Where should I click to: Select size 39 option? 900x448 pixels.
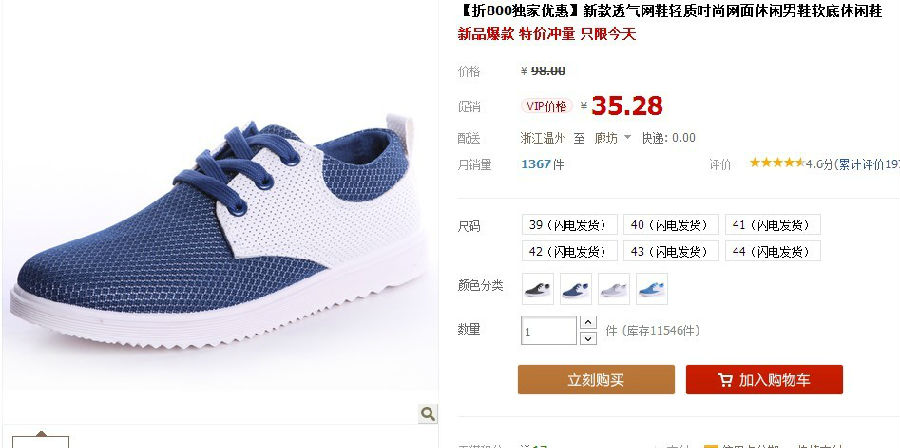569,225
